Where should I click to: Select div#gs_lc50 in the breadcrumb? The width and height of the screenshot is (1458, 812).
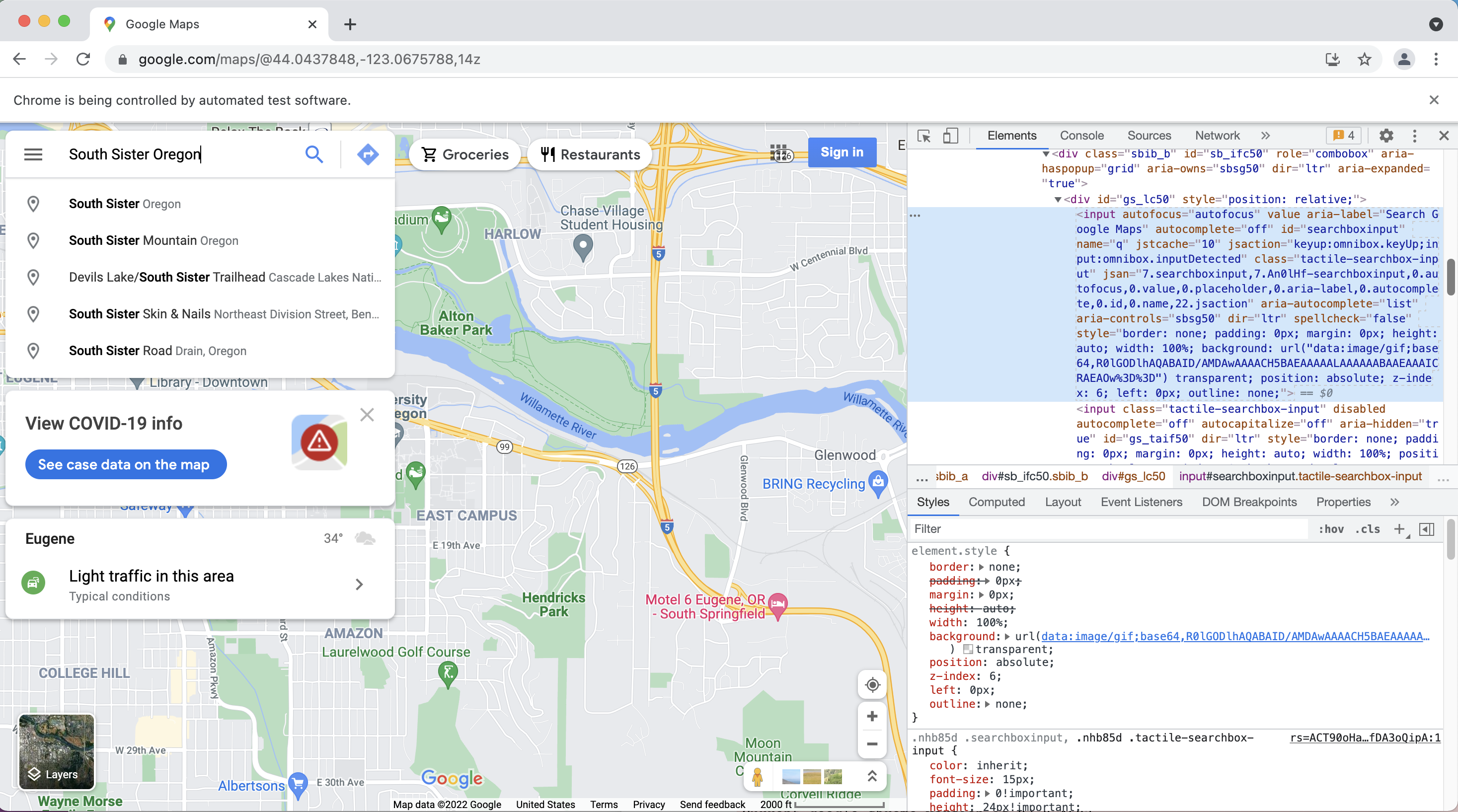pyautogui.click(x=1133, y=476)
